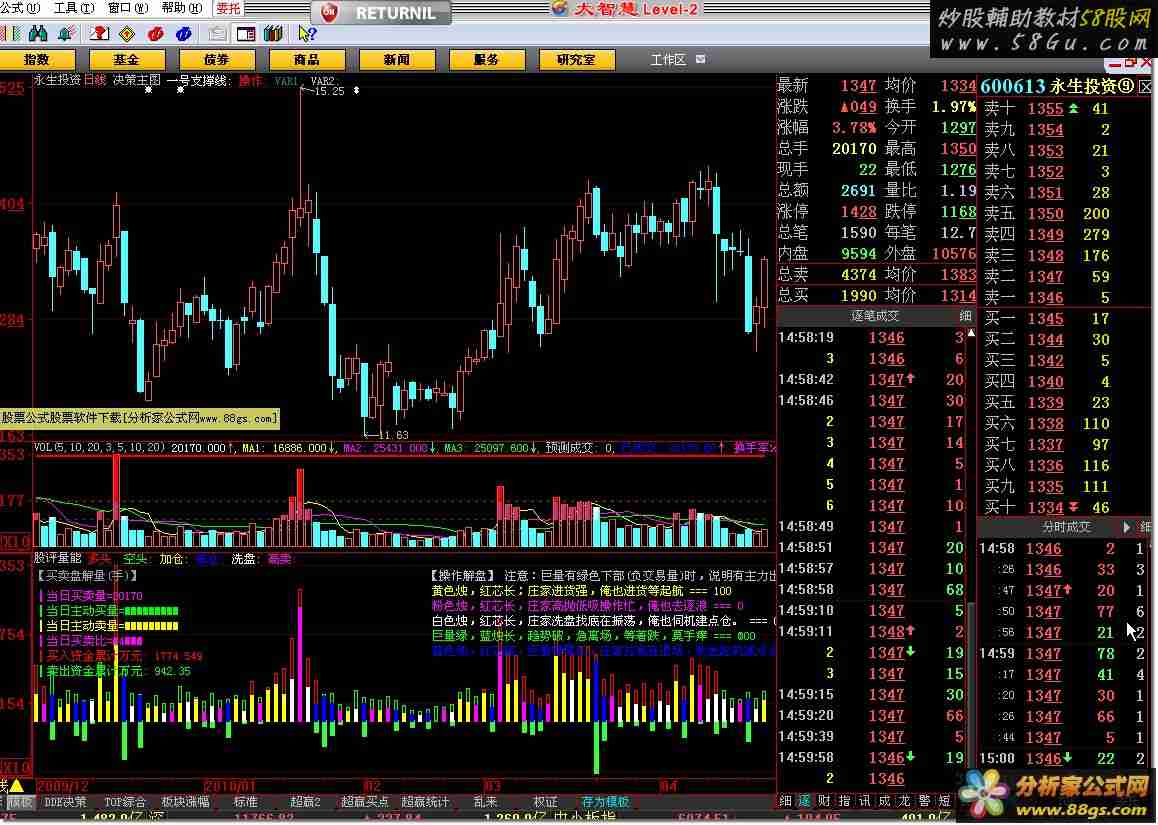Select the 龙 tab in quote panel footer
1158x825 pixels.
click(904, 801)
